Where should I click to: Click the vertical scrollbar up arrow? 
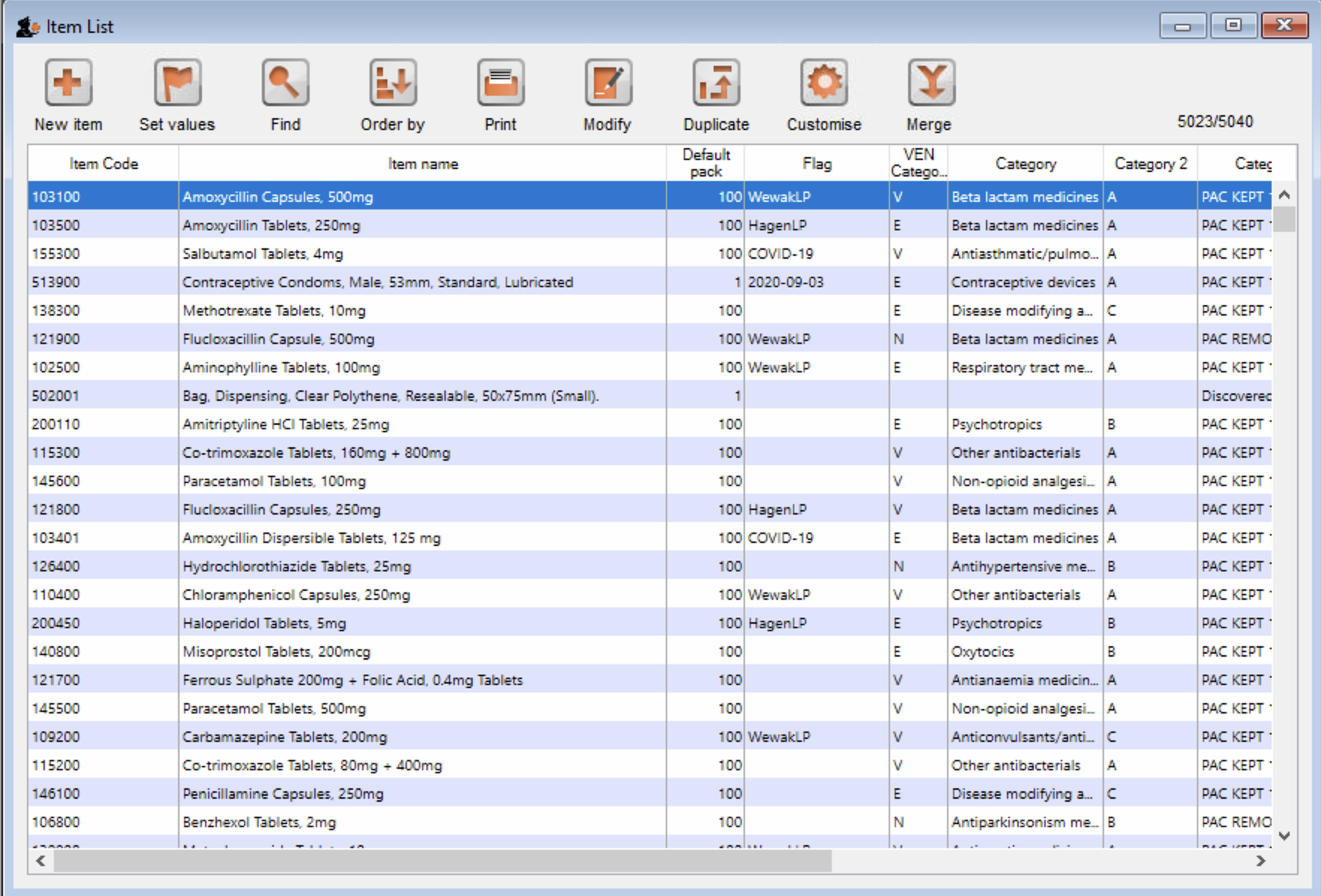1284,195
